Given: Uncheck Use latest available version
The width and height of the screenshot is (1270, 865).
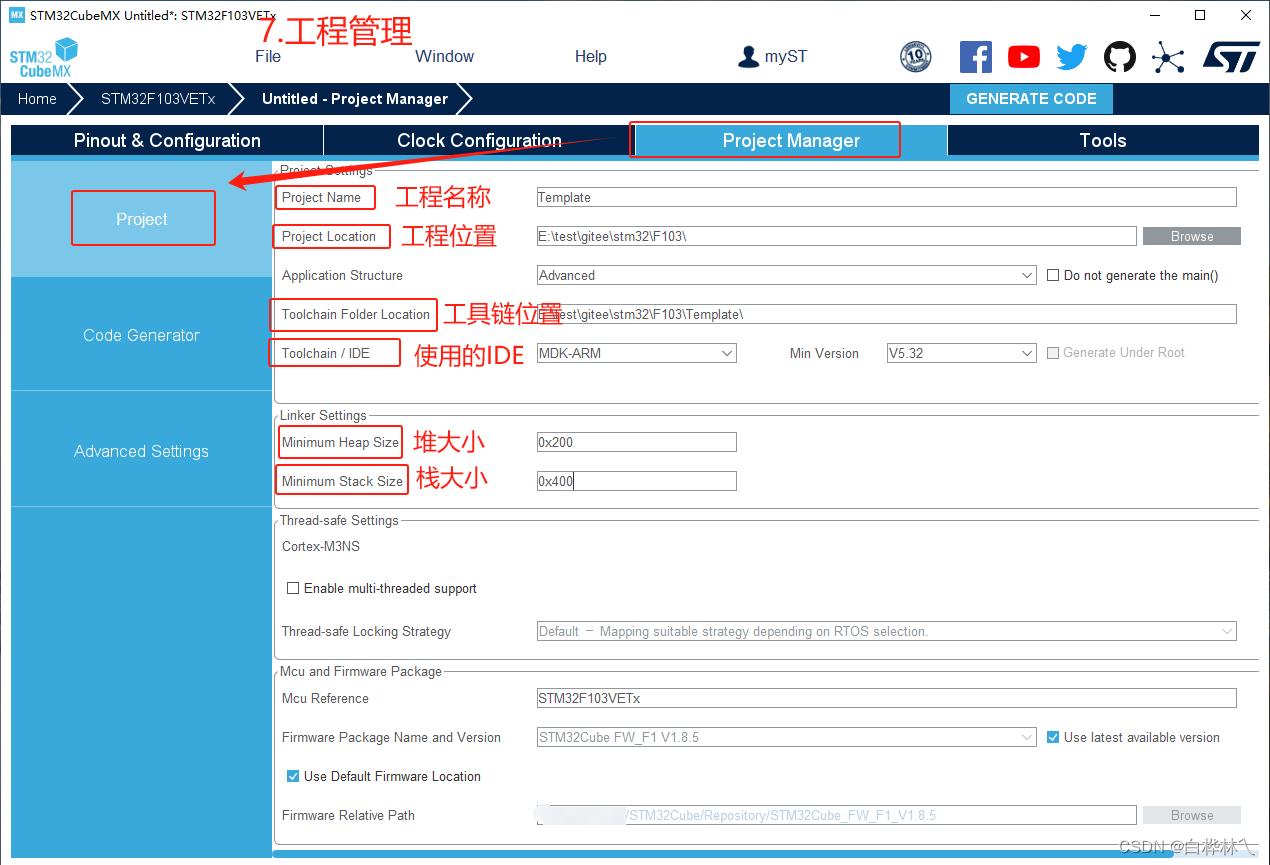Looking at the screenshot, I should [x=1053, y=737].
